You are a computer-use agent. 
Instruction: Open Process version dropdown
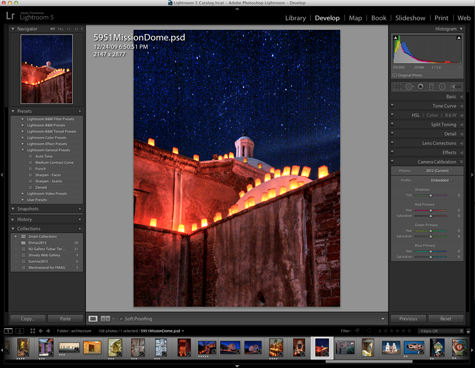[x=439, y=171]
